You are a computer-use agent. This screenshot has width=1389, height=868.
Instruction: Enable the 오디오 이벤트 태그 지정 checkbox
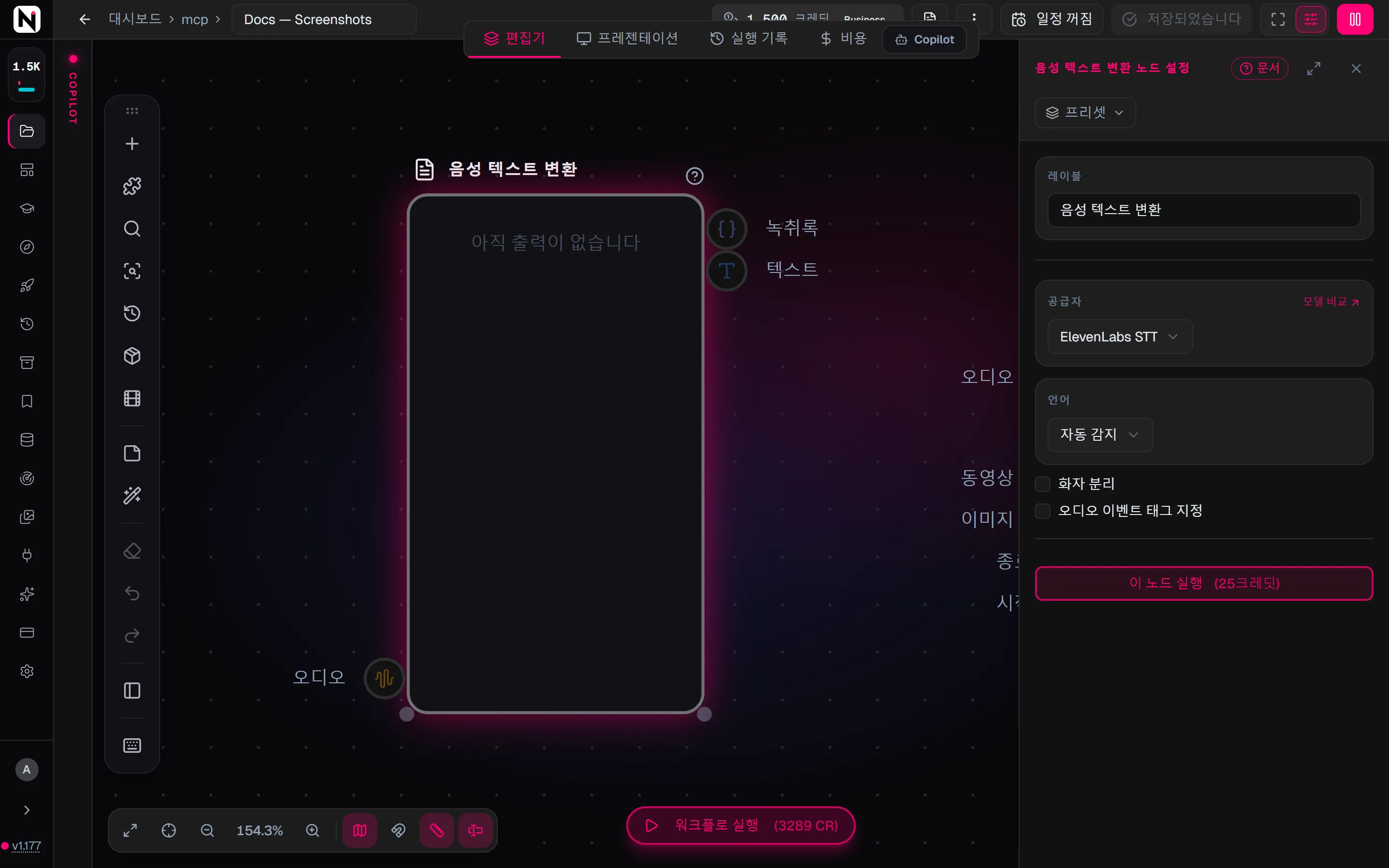(x=1042, y=511)
